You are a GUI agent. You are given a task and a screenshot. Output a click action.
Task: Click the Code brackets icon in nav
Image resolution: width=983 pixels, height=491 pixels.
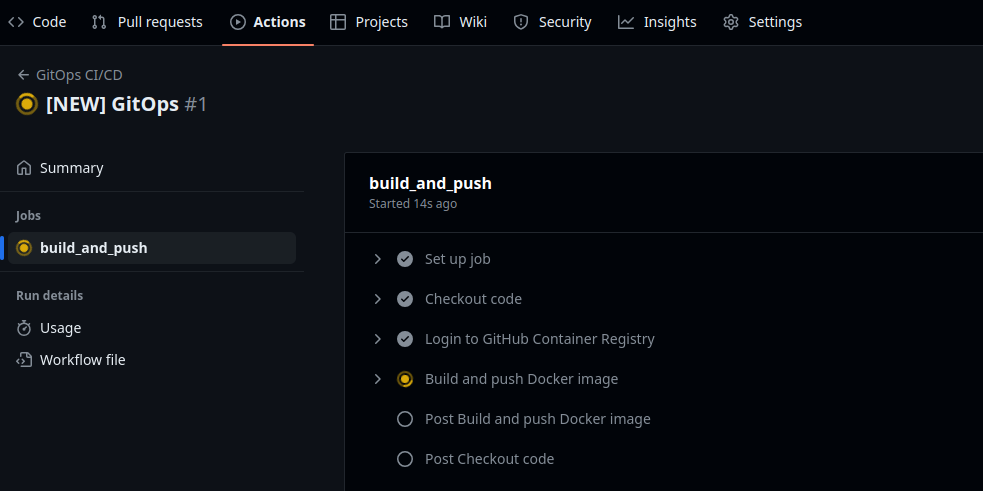(x=16, y=22)
